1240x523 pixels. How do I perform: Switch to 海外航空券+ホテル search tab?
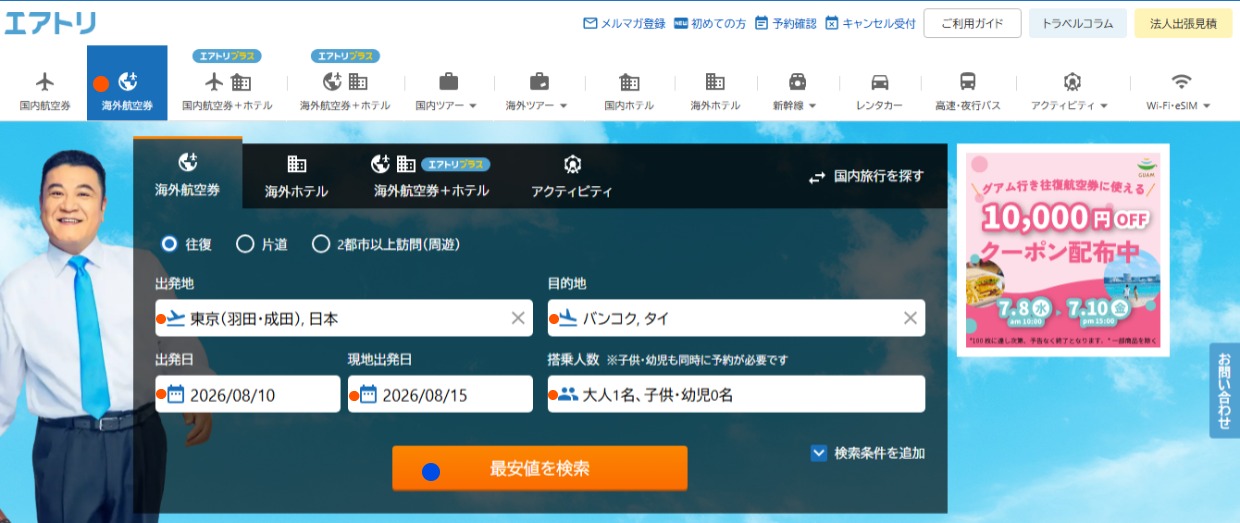431,176
